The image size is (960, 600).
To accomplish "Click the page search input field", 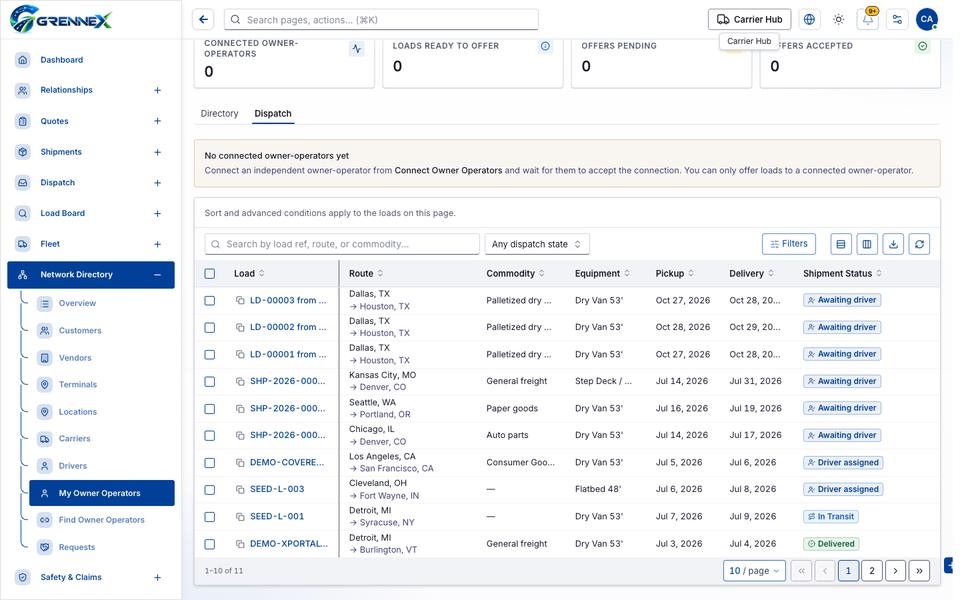I will 381,20.
